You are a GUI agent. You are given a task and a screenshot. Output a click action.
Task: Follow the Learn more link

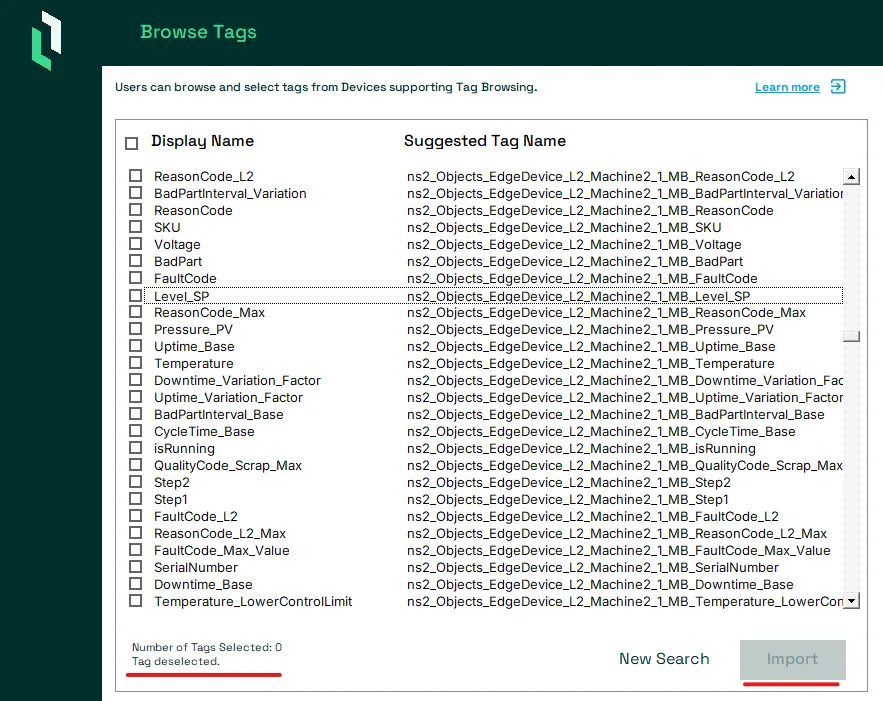click(x=787, y=87)
